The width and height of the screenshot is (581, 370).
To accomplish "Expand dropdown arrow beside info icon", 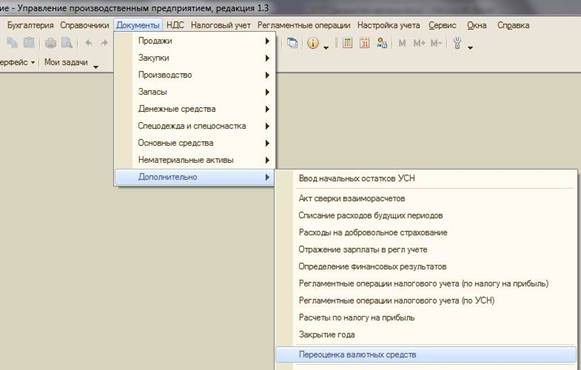I will [326, 48].
